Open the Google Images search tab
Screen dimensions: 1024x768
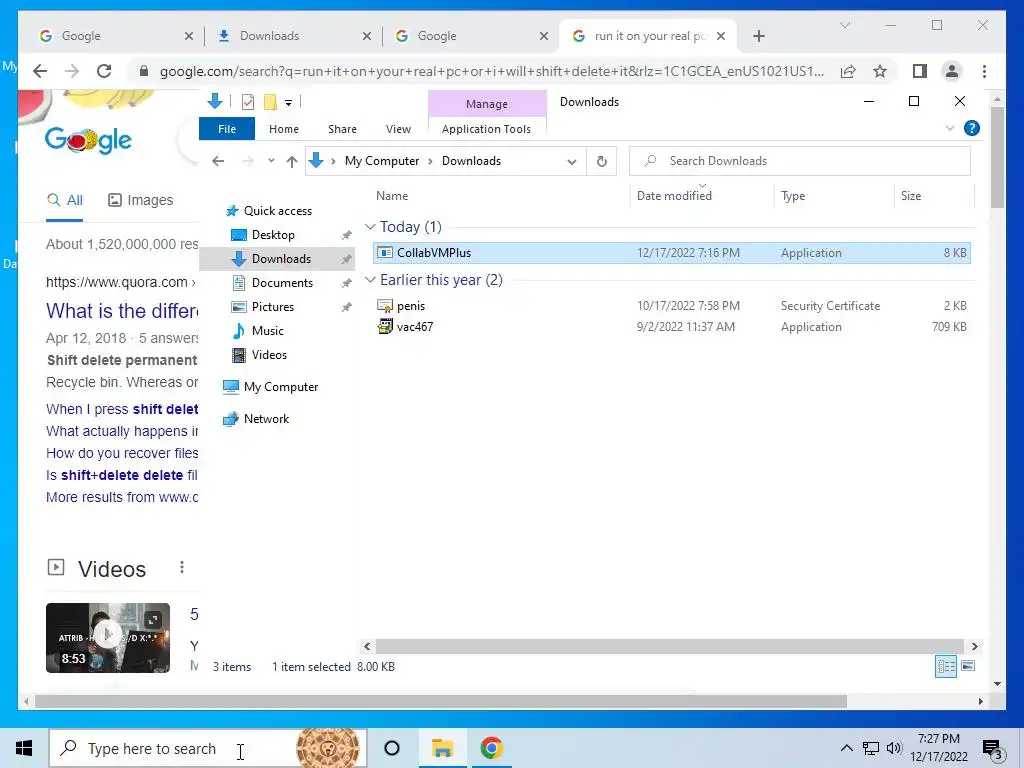coord(140,200)
